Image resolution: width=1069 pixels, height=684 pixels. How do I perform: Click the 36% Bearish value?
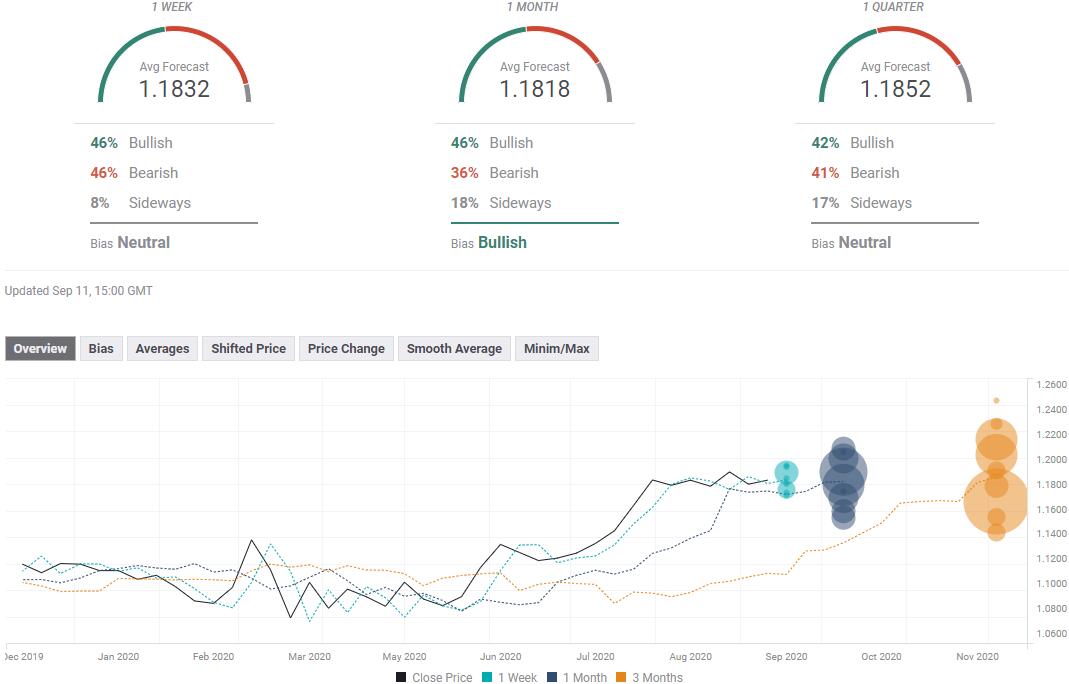pos(464,173)
